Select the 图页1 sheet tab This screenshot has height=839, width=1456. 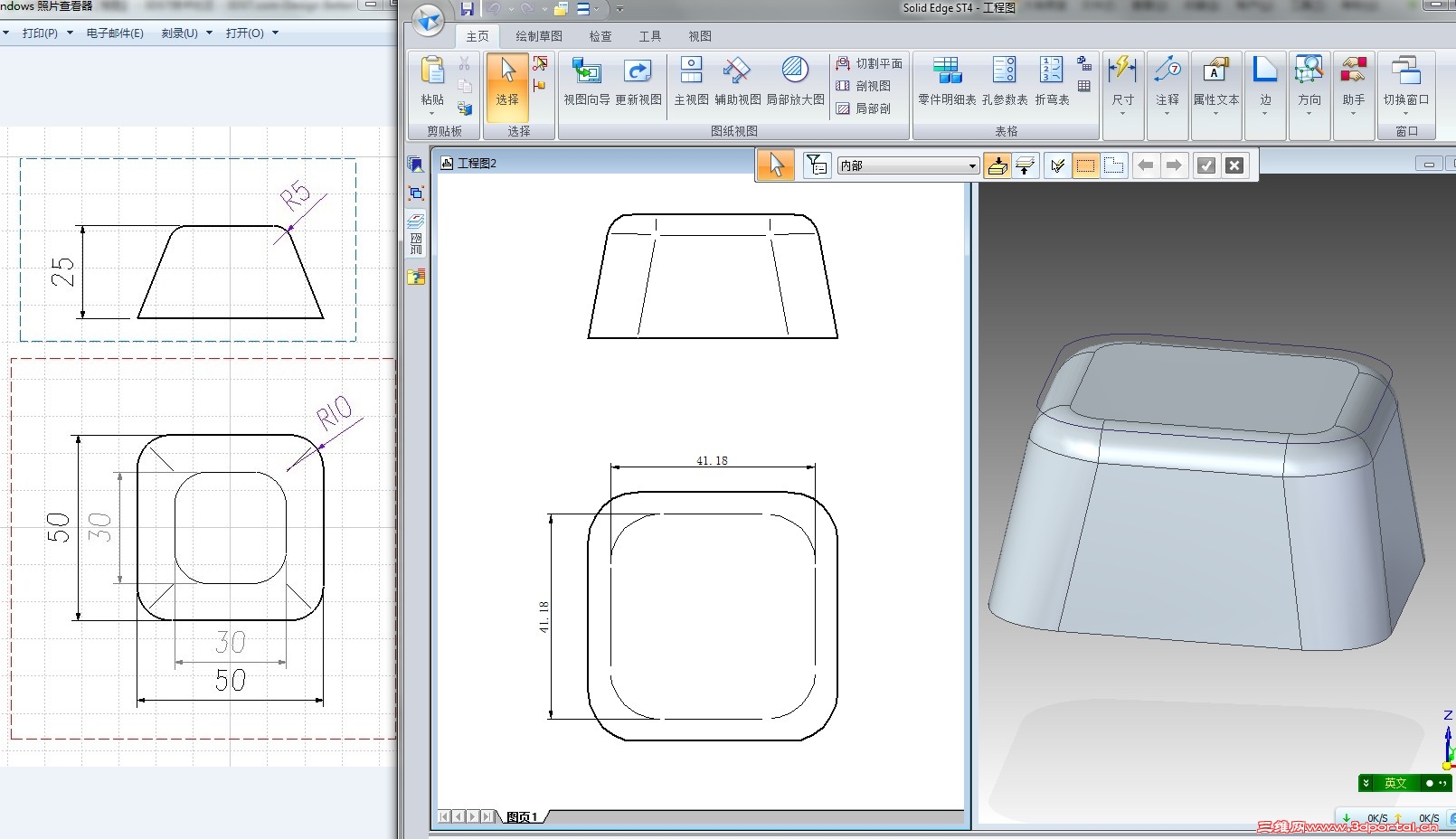tap(522, 817)
